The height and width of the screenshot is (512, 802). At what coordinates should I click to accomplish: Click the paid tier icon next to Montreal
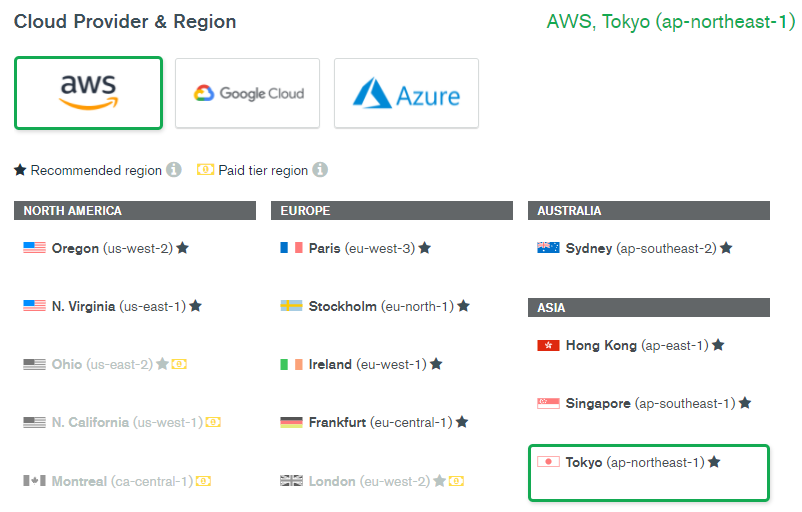click(x=204, y=481)
